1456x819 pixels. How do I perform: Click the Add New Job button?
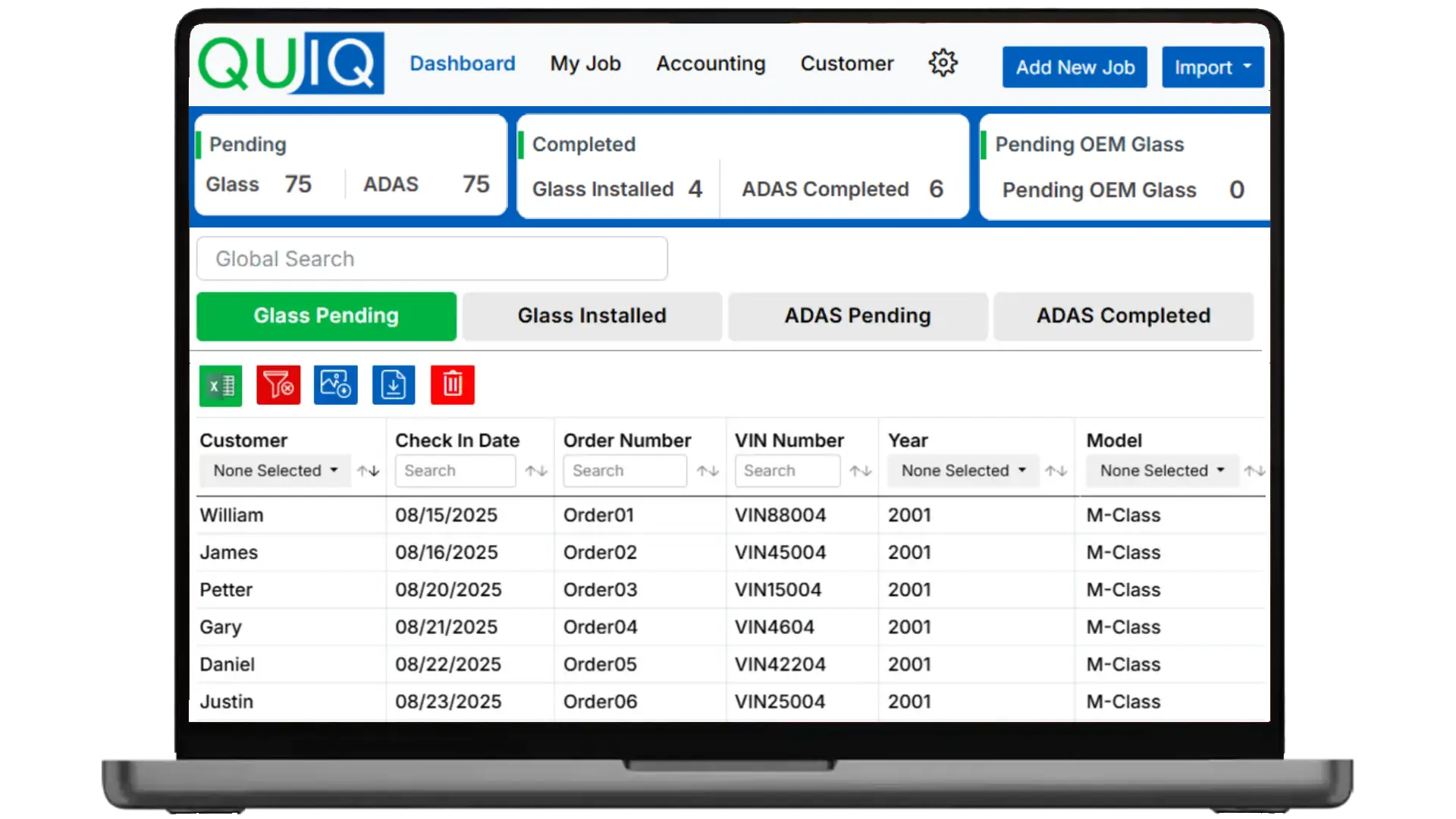click(x=1075, y=67)
